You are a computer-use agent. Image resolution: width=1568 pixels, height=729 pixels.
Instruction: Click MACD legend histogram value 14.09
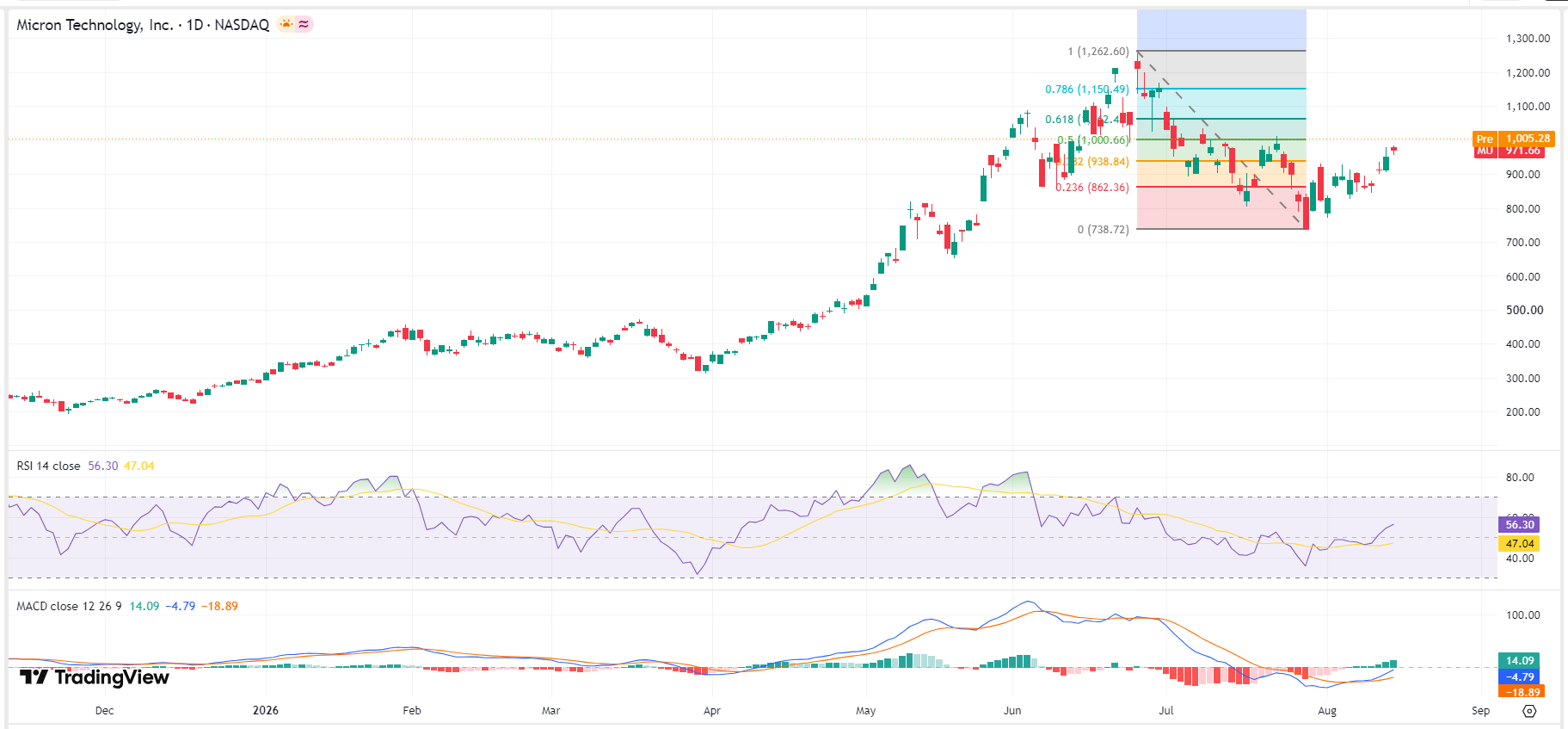(145, 606)
